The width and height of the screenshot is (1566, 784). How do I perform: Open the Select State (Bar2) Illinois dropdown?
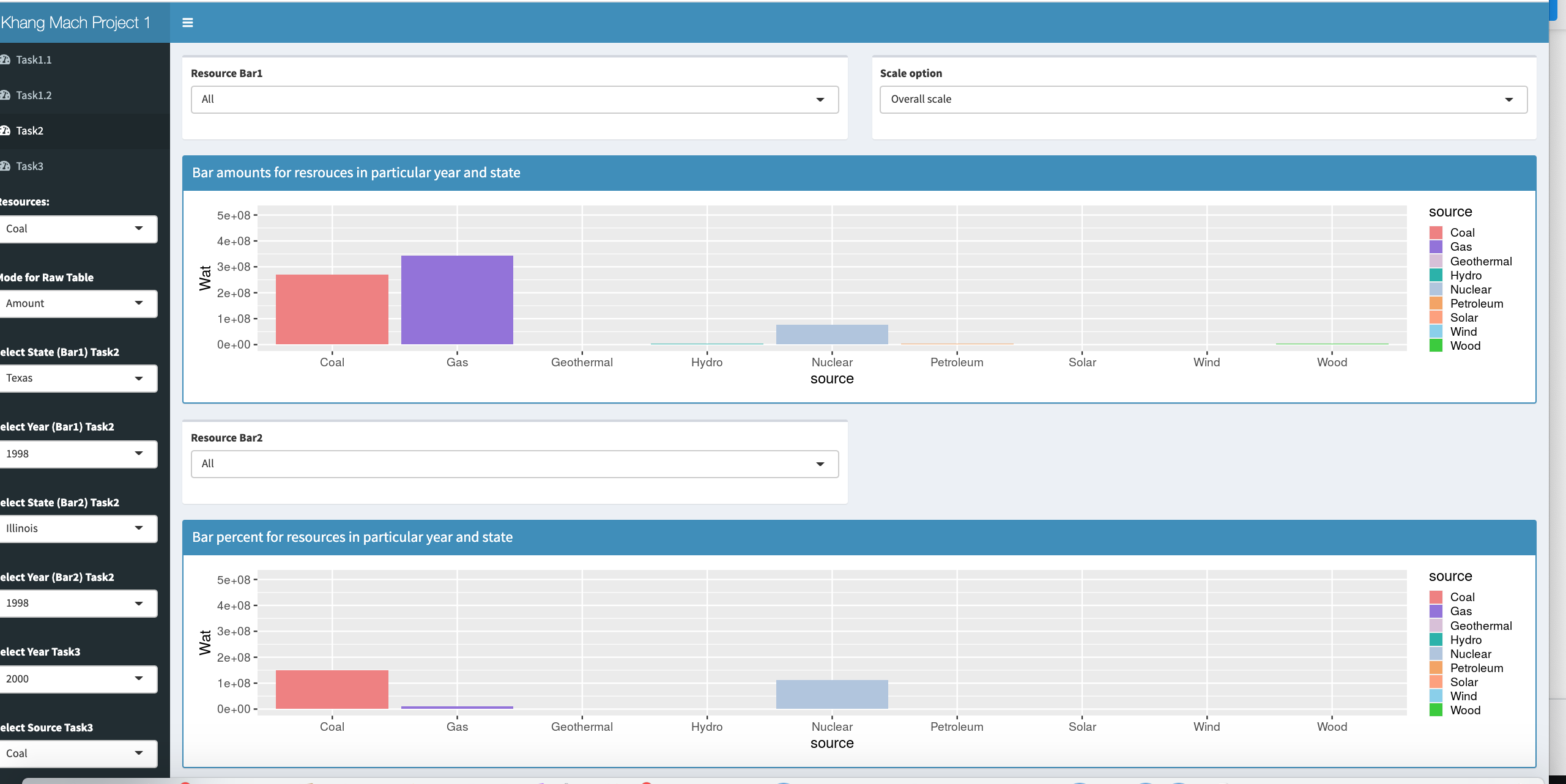(x=78, y=528)
